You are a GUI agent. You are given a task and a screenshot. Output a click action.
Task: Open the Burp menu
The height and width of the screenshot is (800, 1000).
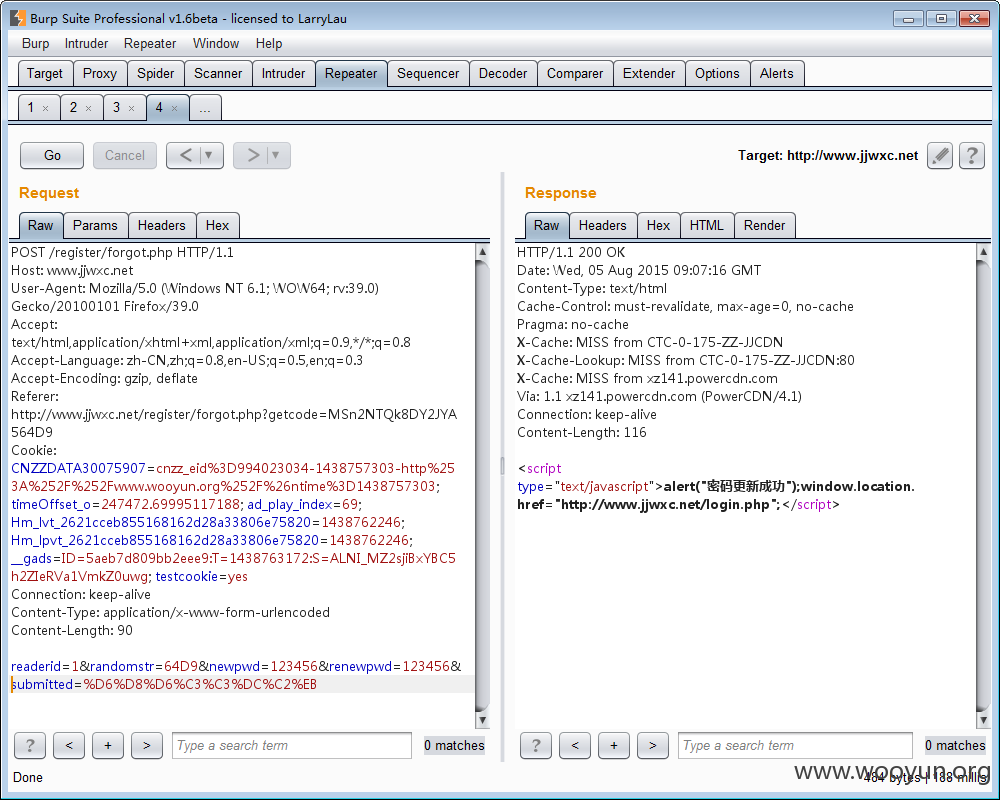coord(35,43)
